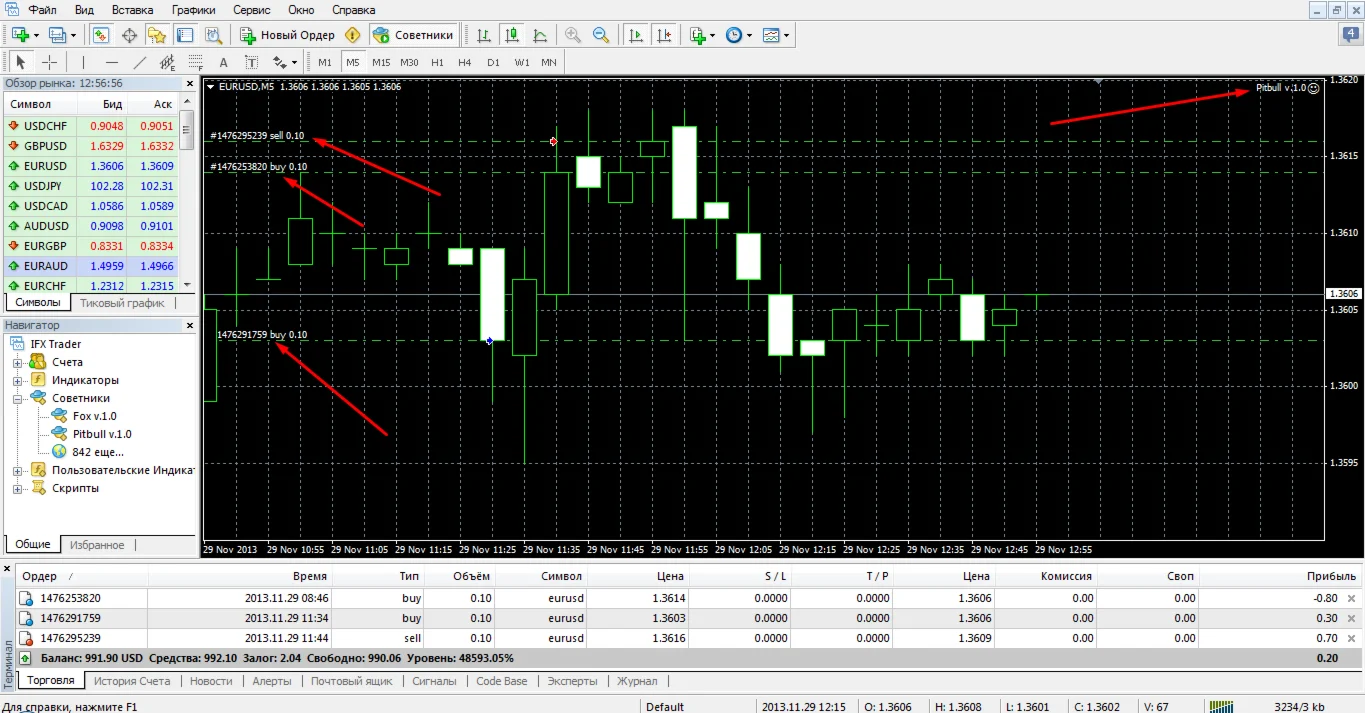1365x713 pixels.
Task: Open the Pitbull v.1.0 advisor in Navigator
Action: coord(101,434)
